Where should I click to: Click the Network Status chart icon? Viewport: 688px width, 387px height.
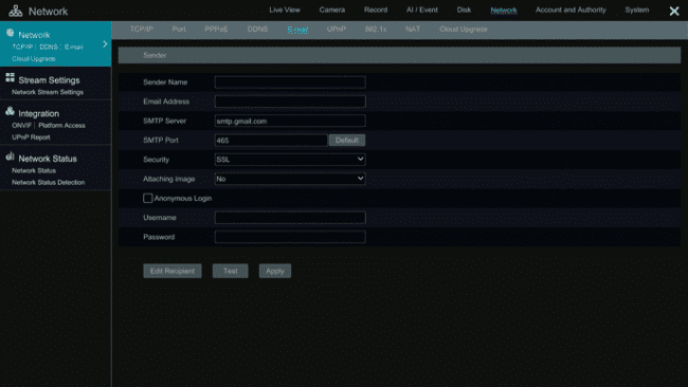pyautogui.click(x=10, y=156)
